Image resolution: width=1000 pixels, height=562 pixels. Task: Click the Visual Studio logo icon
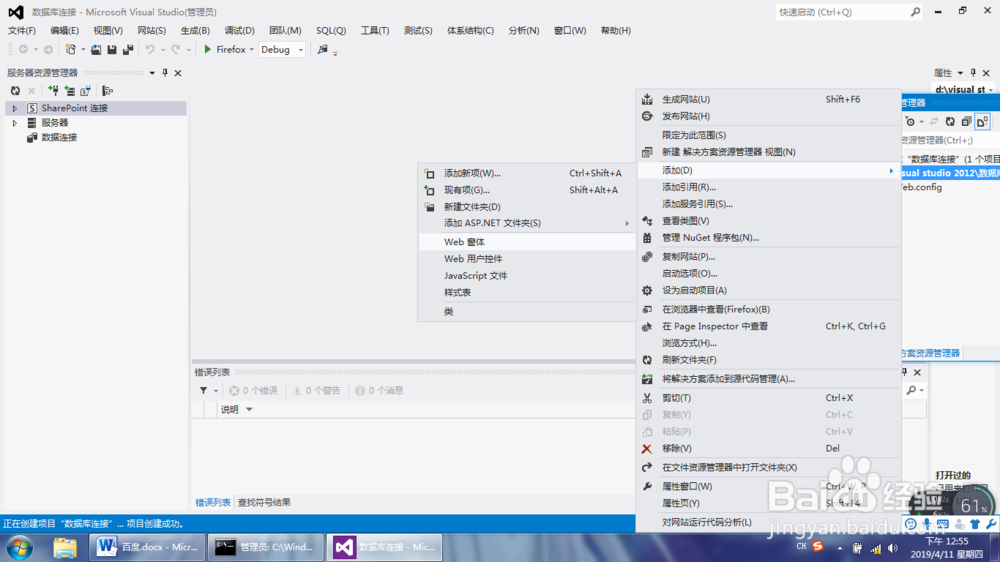(x=15, y=11)
